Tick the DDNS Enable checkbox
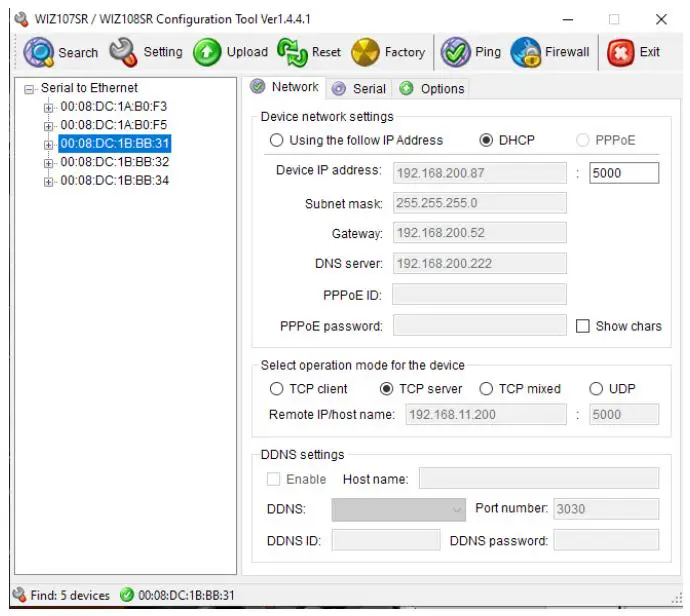This screenshot has width=690, height=616. point(273,479)
